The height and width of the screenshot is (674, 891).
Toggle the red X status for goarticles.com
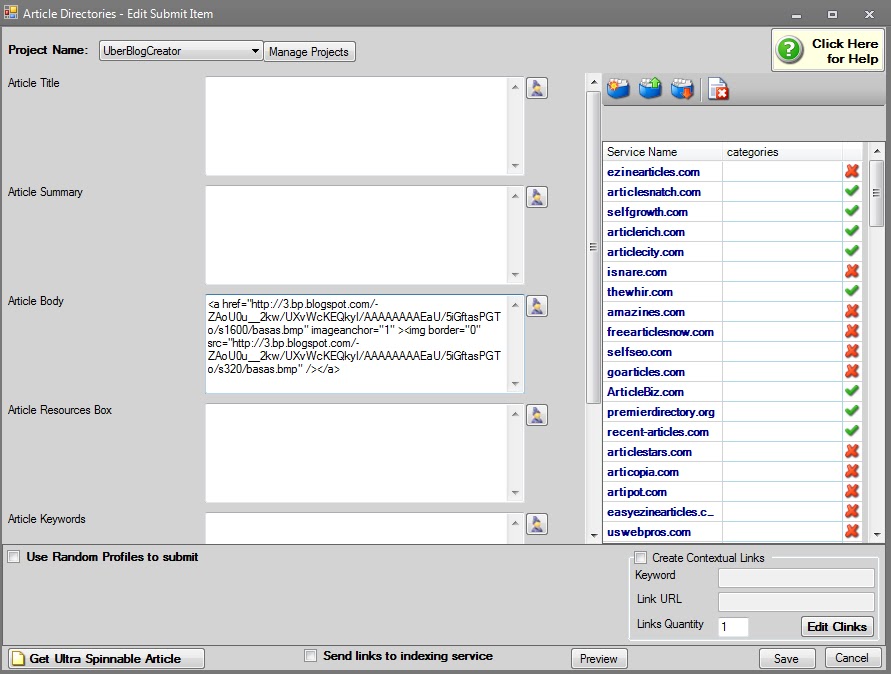tap(852, 371)
